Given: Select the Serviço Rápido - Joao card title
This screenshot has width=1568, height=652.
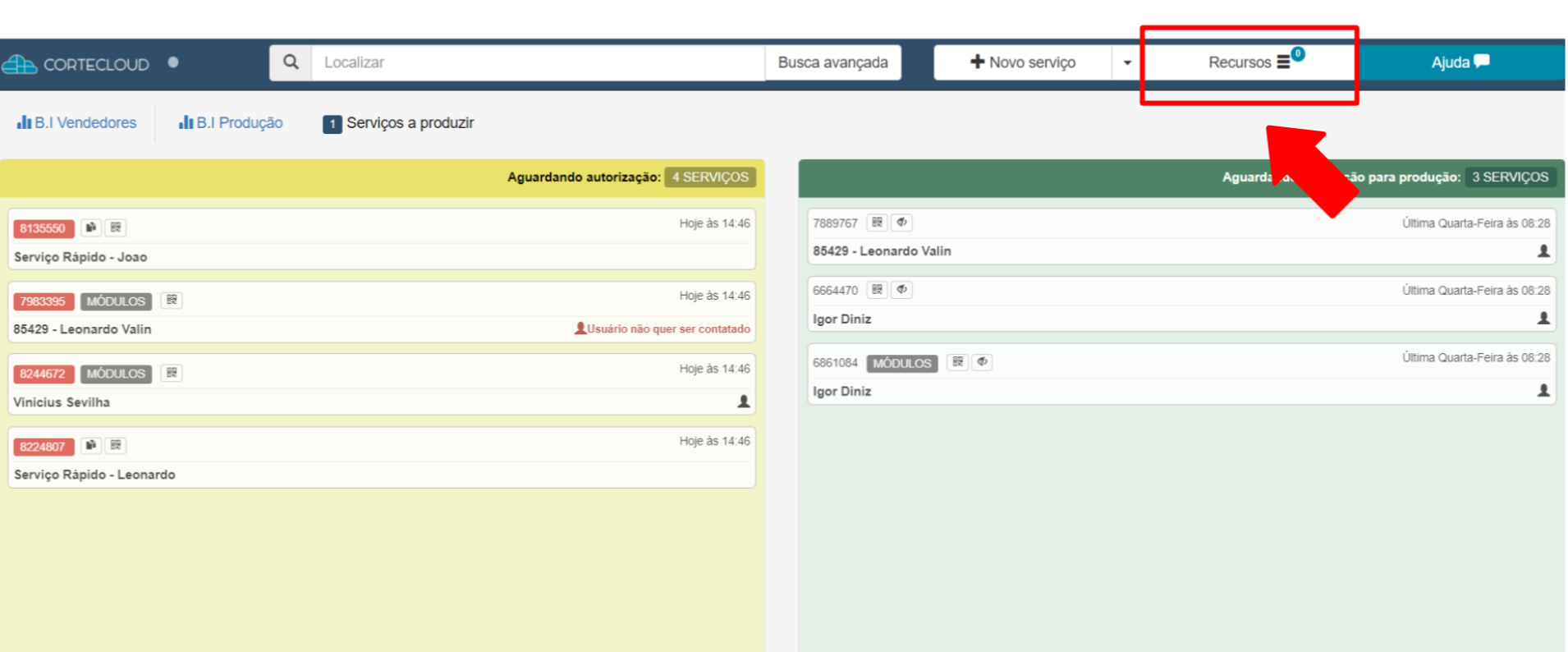Looking at the screenshot, I should 80,257.
